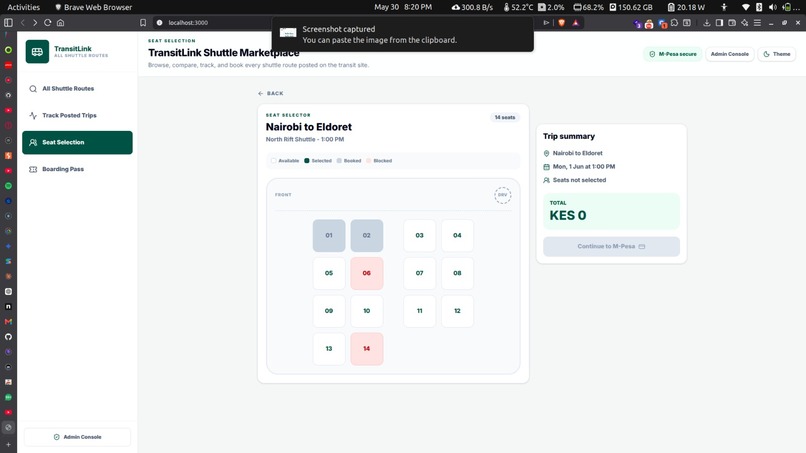Click booked seat 01
Image resolution: width=806 pixels, height=453 pixels.
coord(329,235)
